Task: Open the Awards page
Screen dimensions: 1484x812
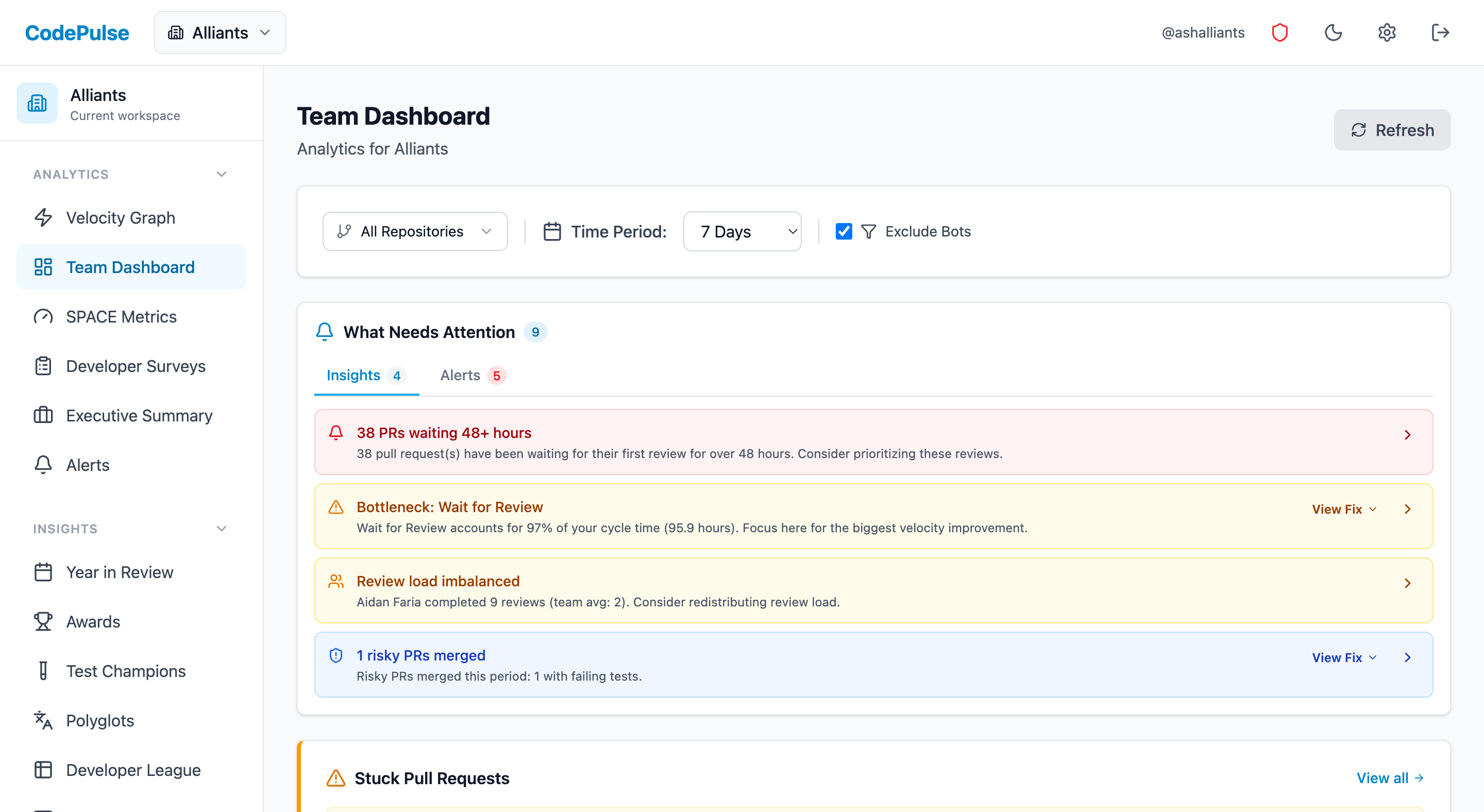Action: pyautogui.click(x=131, y=621)
